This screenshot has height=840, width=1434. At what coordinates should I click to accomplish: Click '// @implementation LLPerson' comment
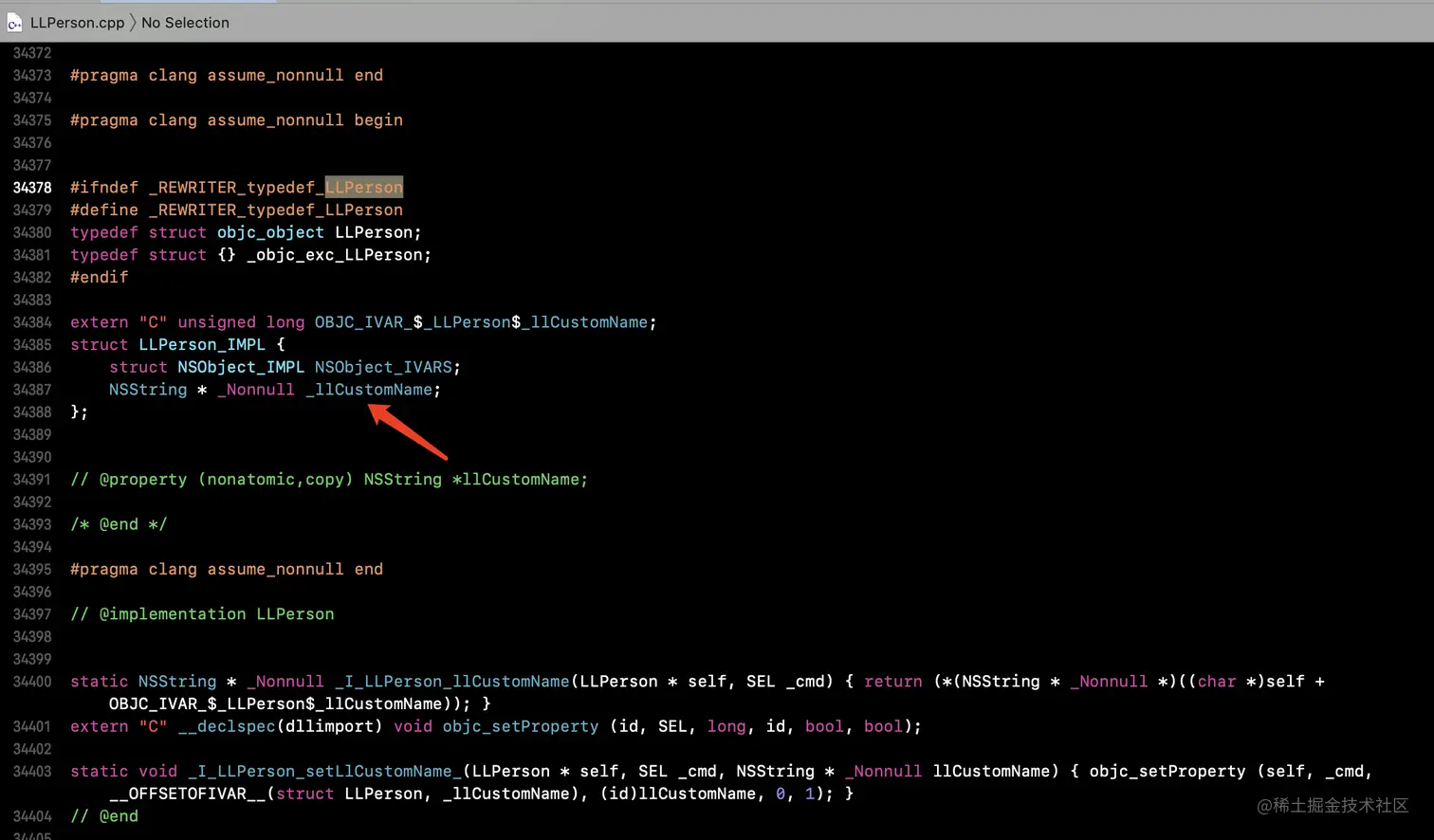(x=202, y=614)
